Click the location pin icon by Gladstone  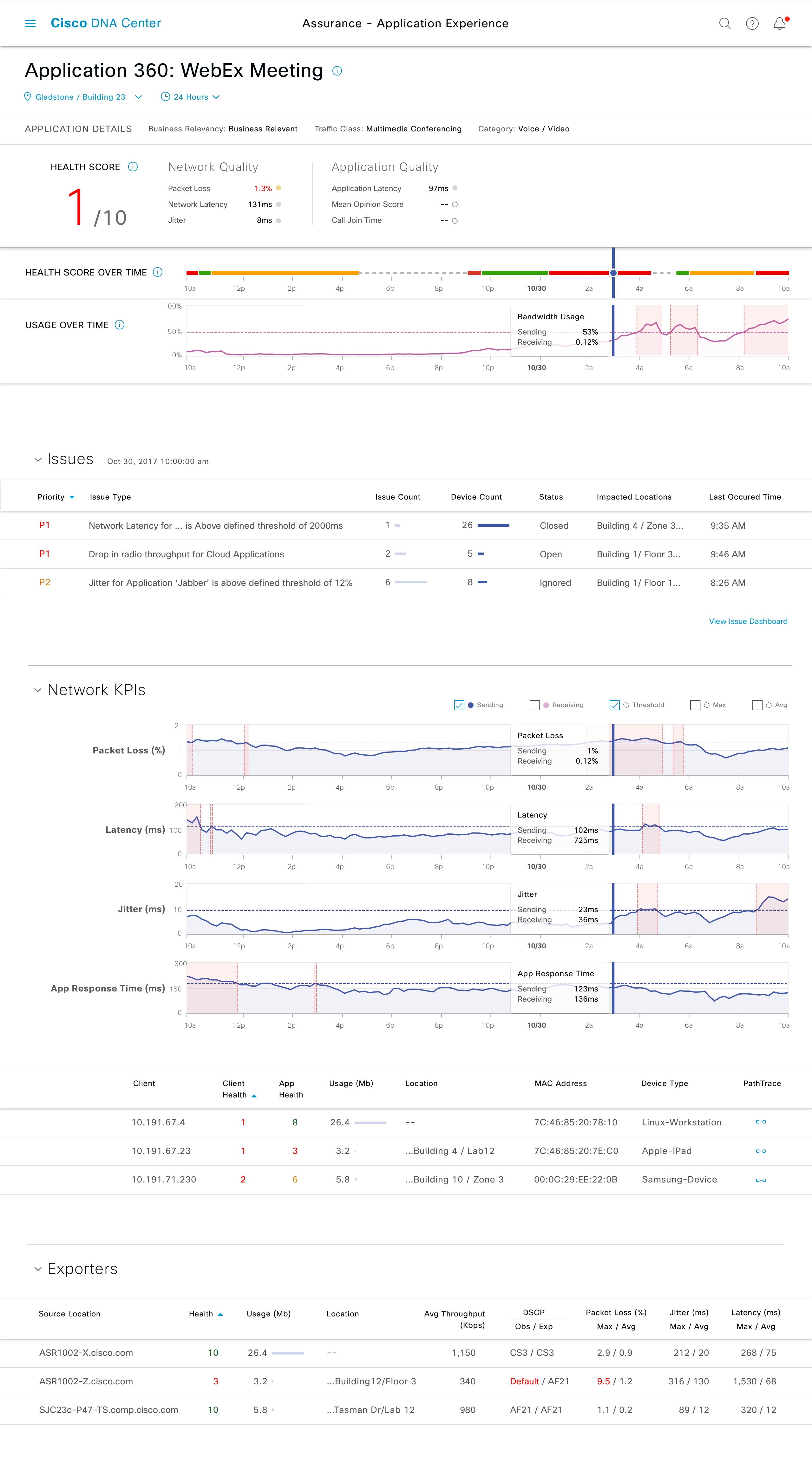coord(28,97)
